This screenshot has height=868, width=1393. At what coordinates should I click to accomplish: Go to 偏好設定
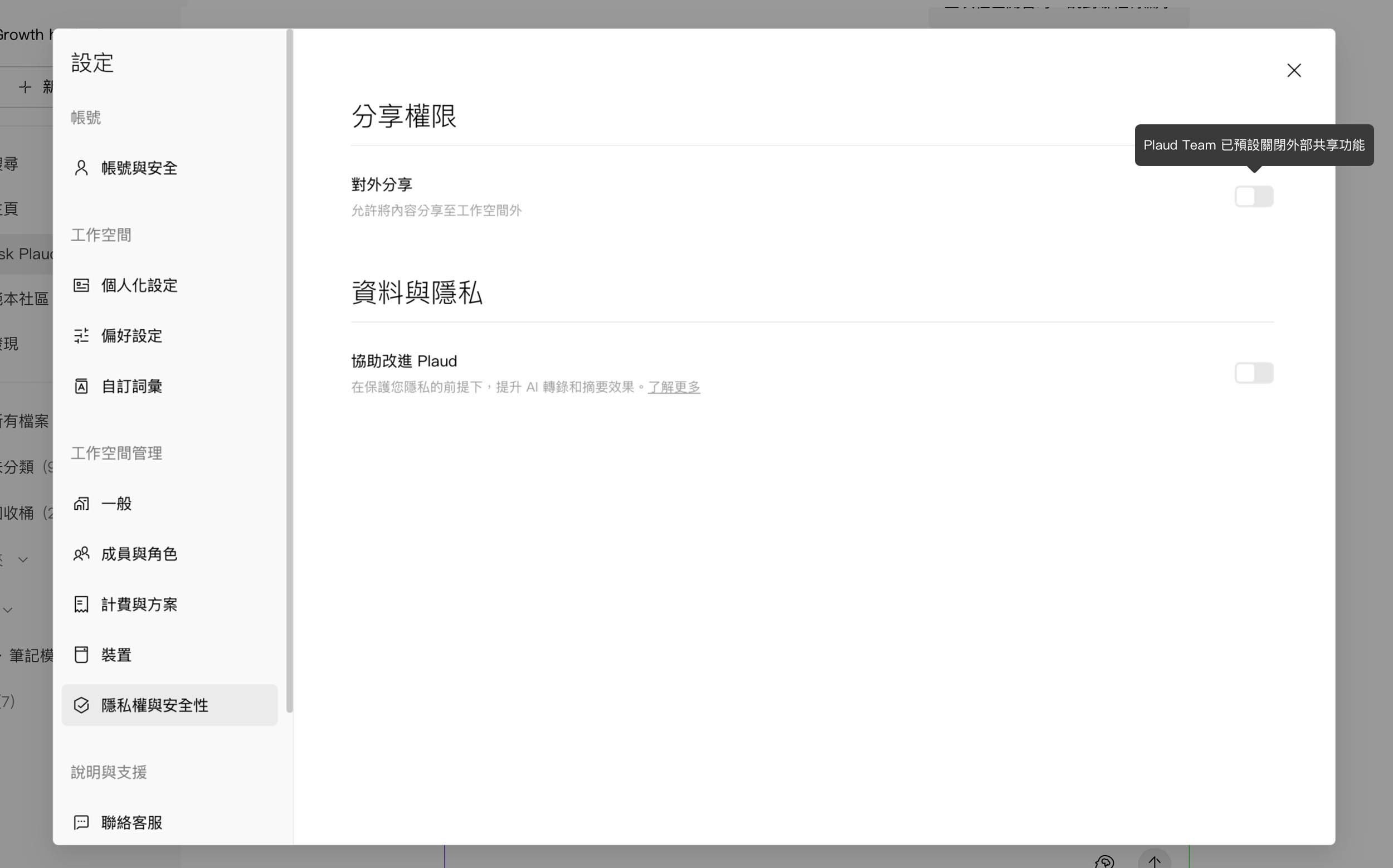169,336
